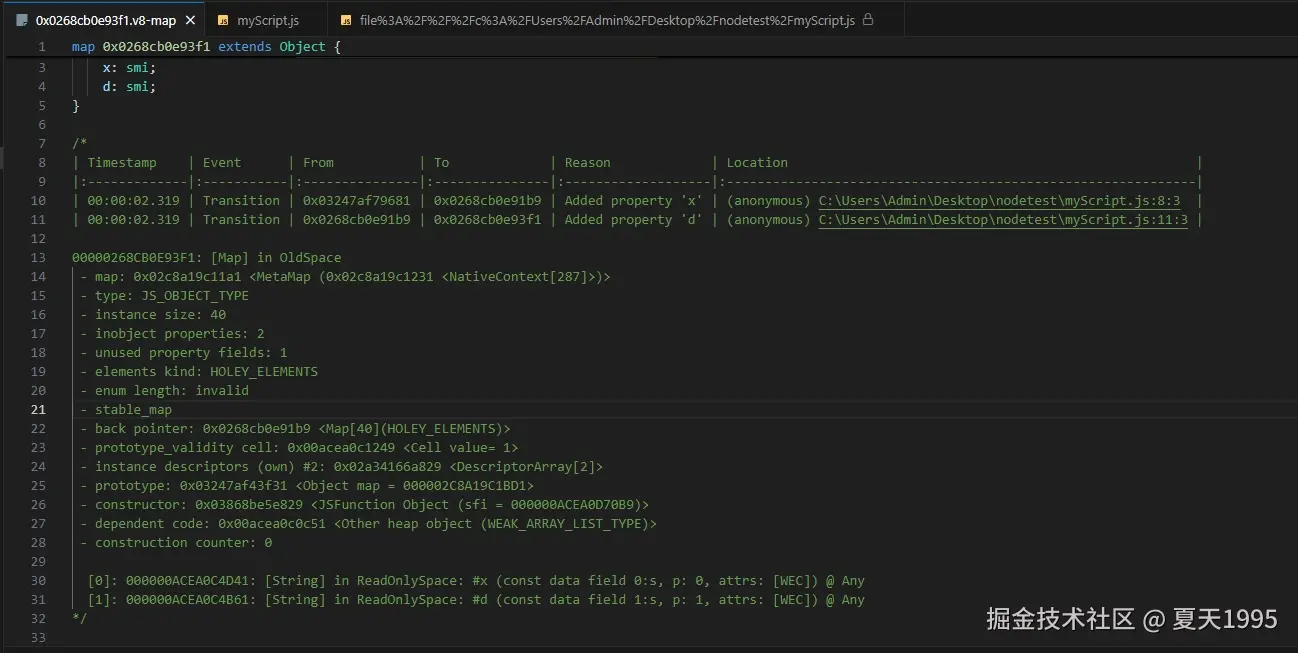Click the 'Added property 'x'' reason cell
1298x653 pixels.
(x=634, y=201)
